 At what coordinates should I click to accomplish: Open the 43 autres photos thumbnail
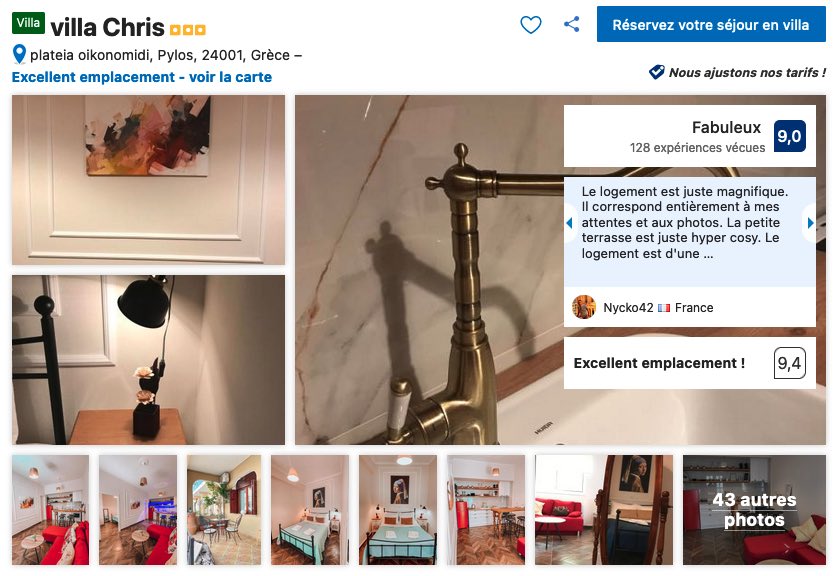click(754, 510)
